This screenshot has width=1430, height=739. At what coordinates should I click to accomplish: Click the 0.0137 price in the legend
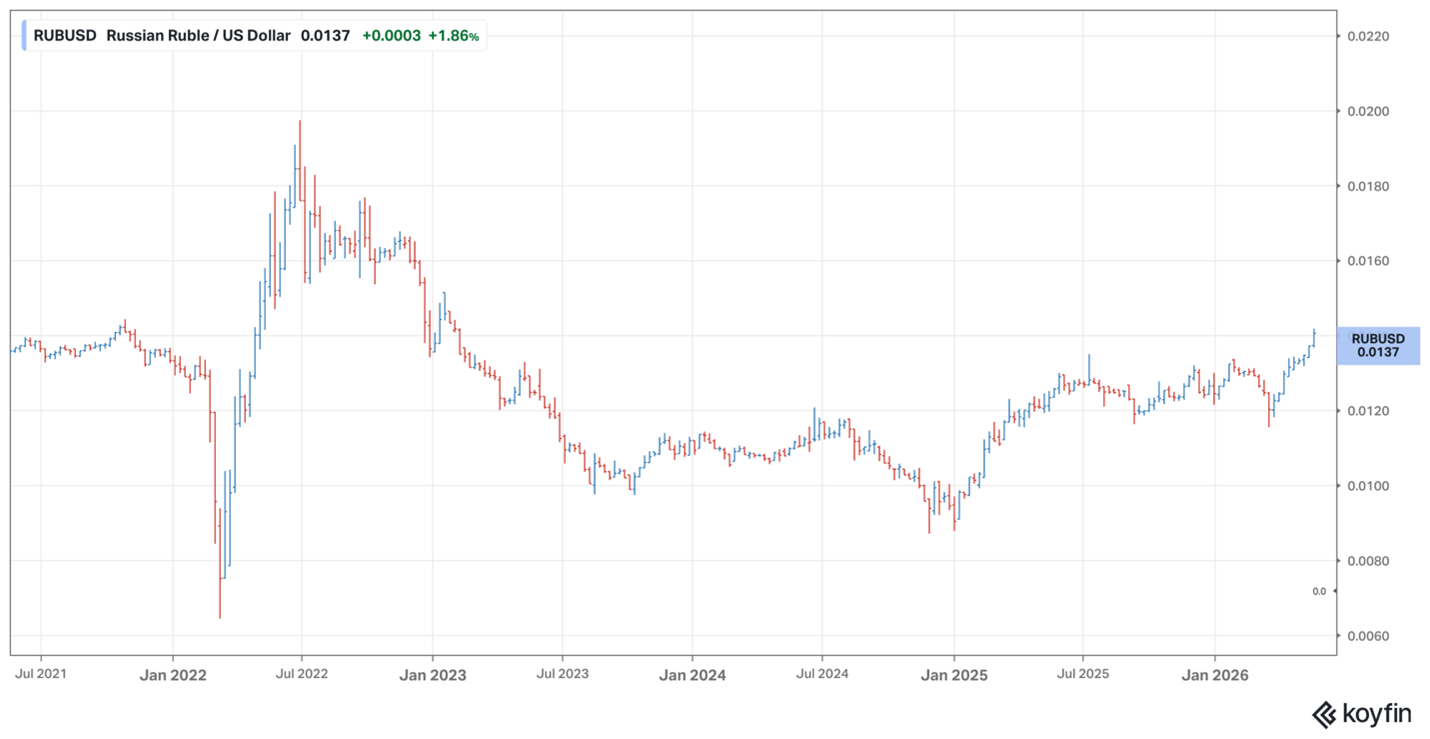click(325, 36)
